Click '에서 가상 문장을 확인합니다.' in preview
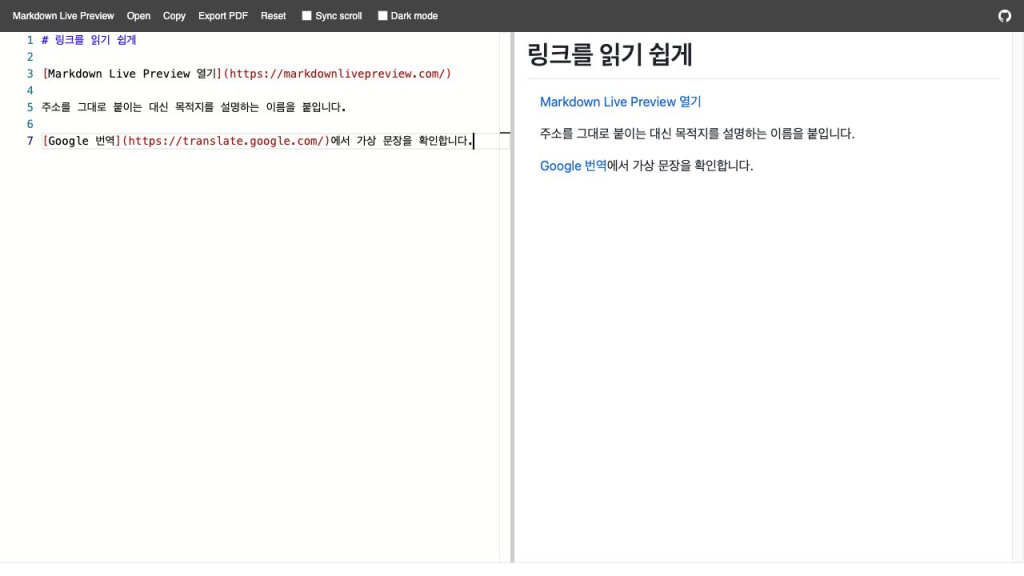Image resolution: width=1024 pixels, height=576 pixels. (x=680, y=166)
